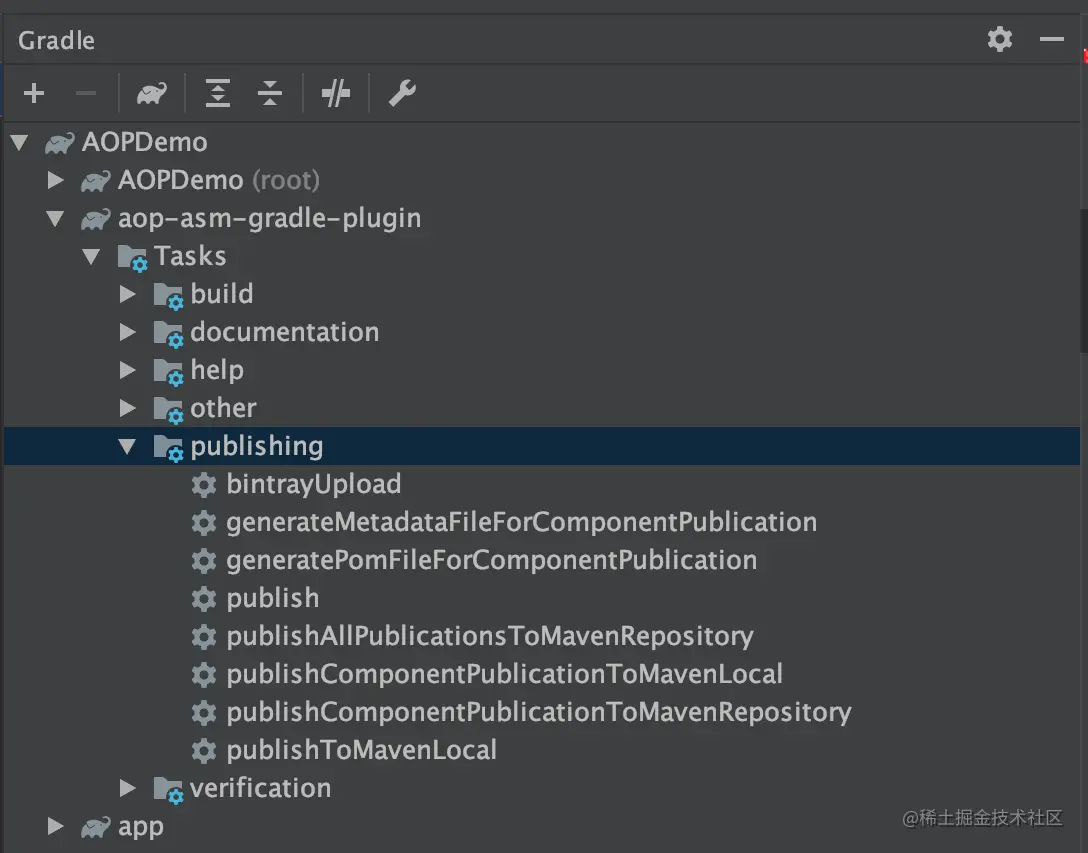Hide the Gradle tool window

[1050, 39]
